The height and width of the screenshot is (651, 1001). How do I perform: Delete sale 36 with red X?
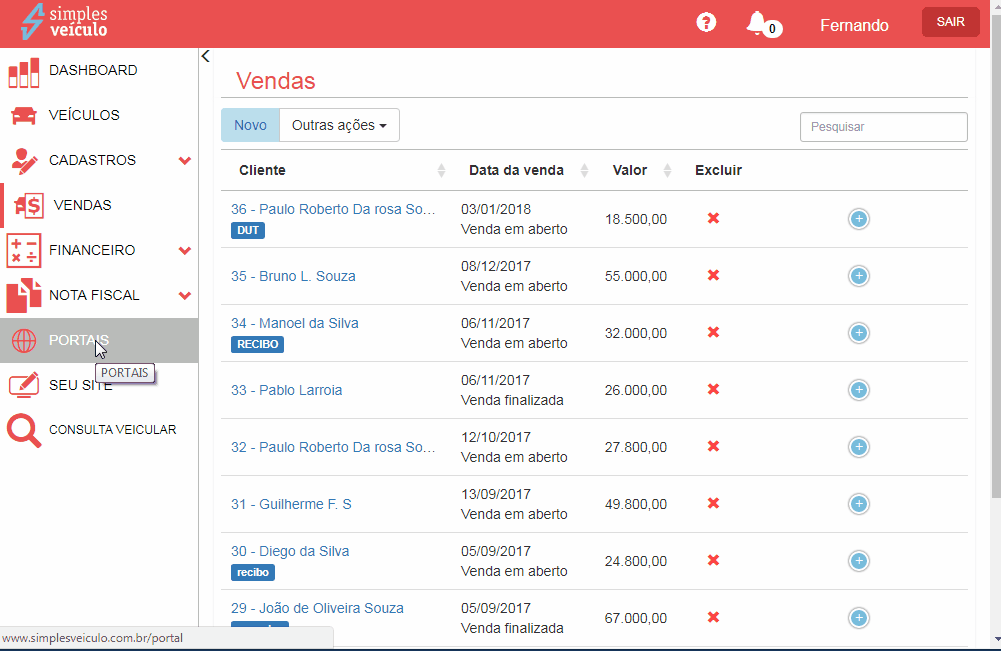click(713, 219)
